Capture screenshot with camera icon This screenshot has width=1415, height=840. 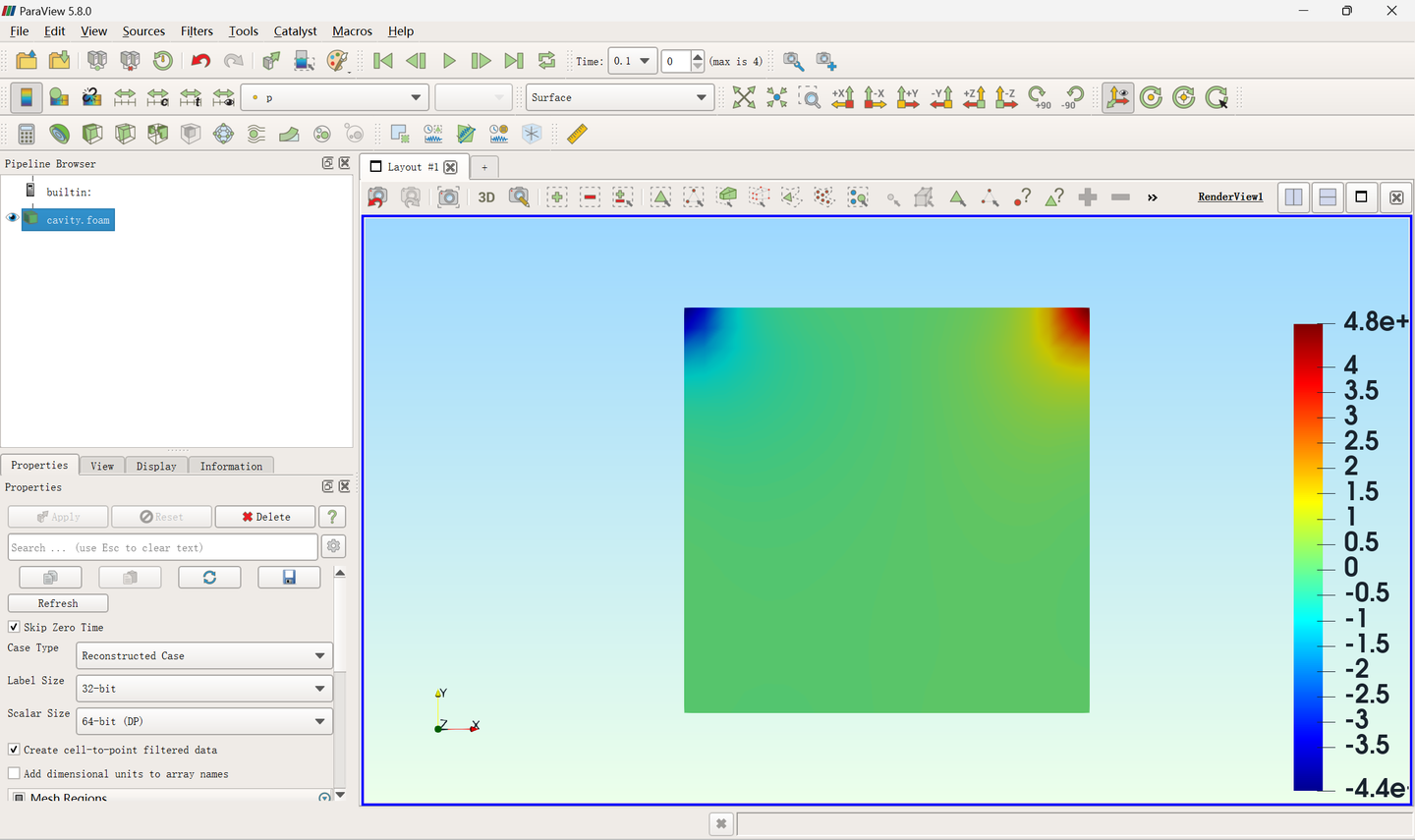(x=448, y=197)
